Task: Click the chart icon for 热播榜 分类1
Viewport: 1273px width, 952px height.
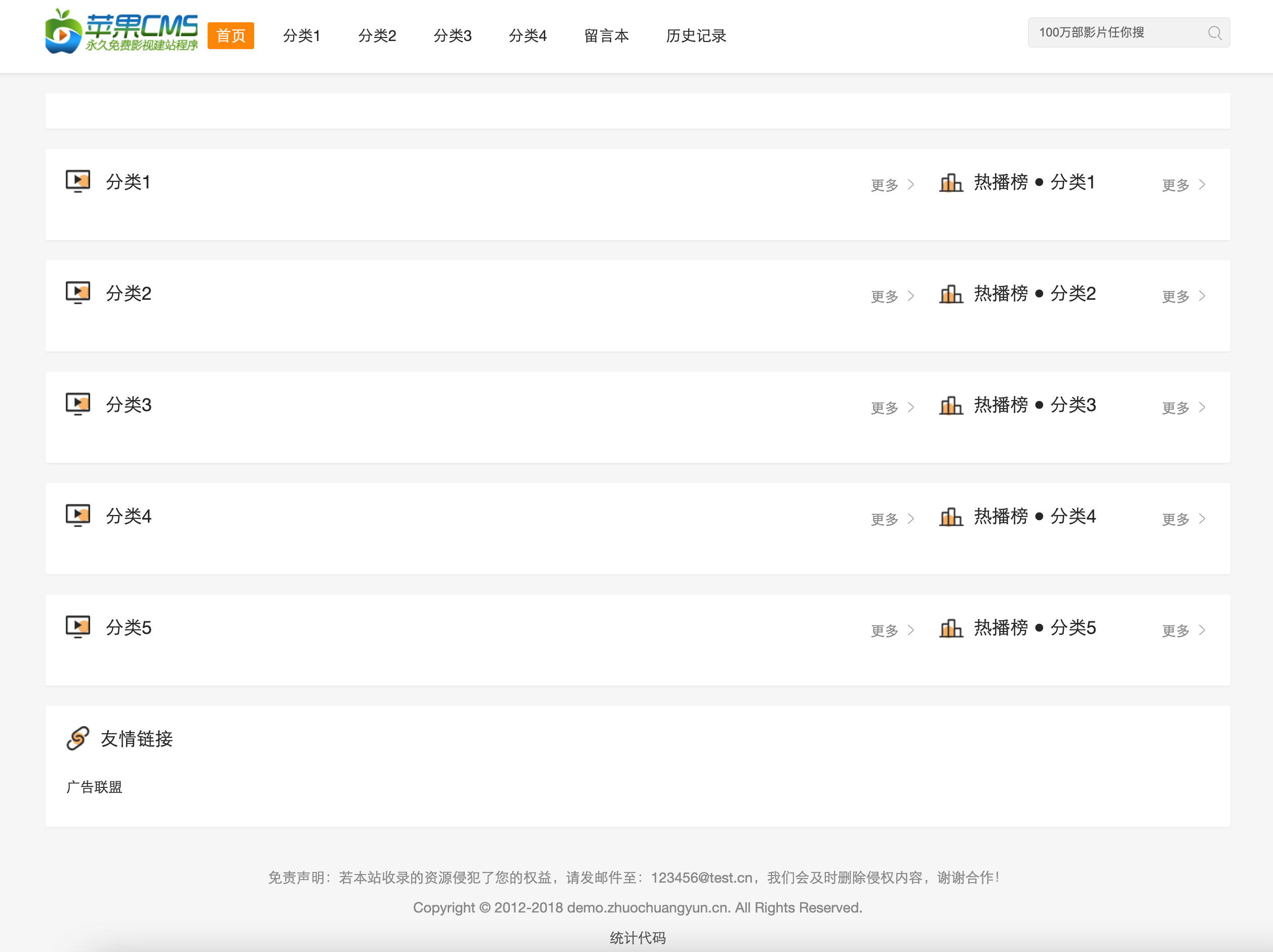Action: 951,182
